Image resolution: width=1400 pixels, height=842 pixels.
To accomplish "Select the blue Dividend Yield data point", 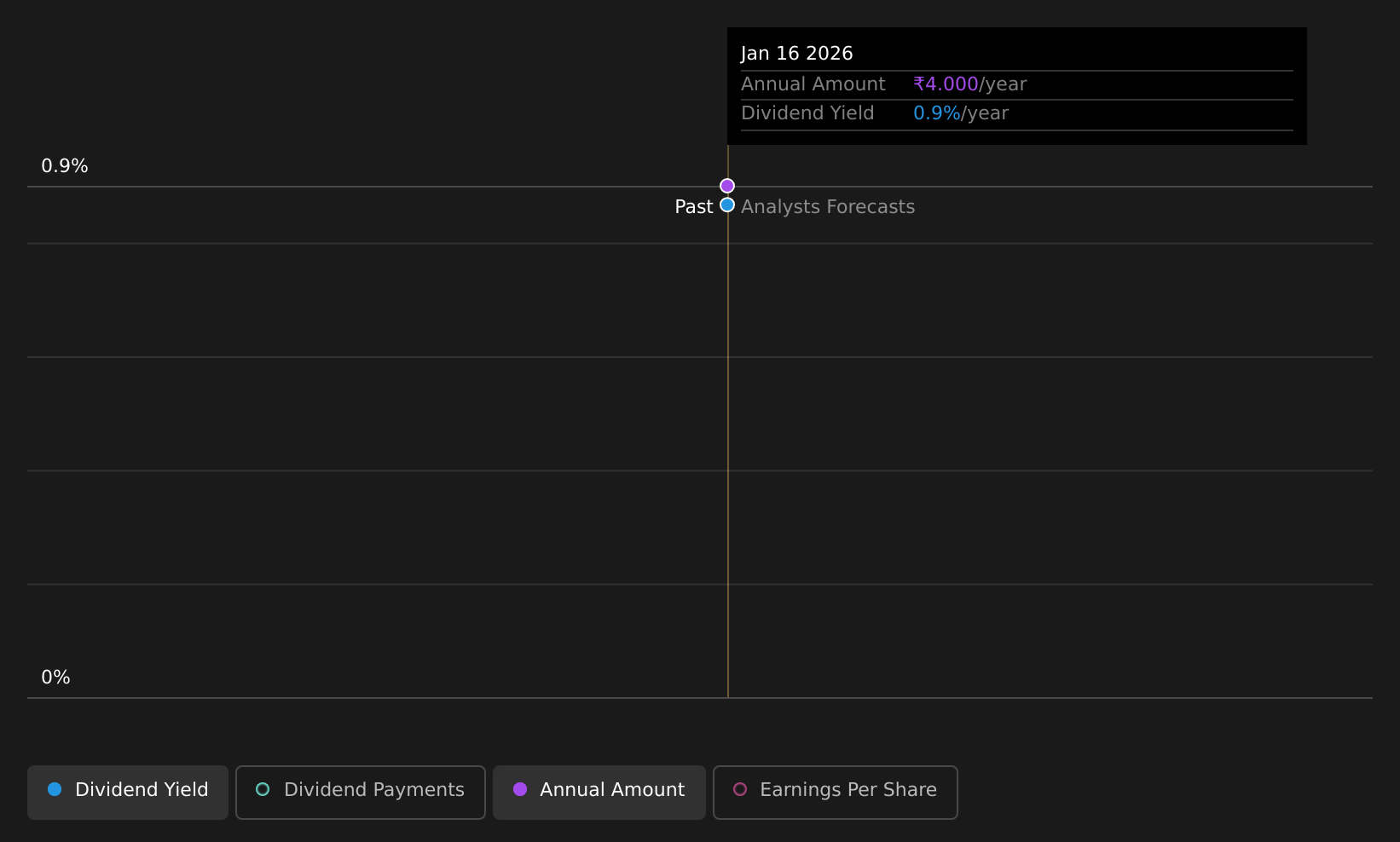I will [x=727, y=205].
